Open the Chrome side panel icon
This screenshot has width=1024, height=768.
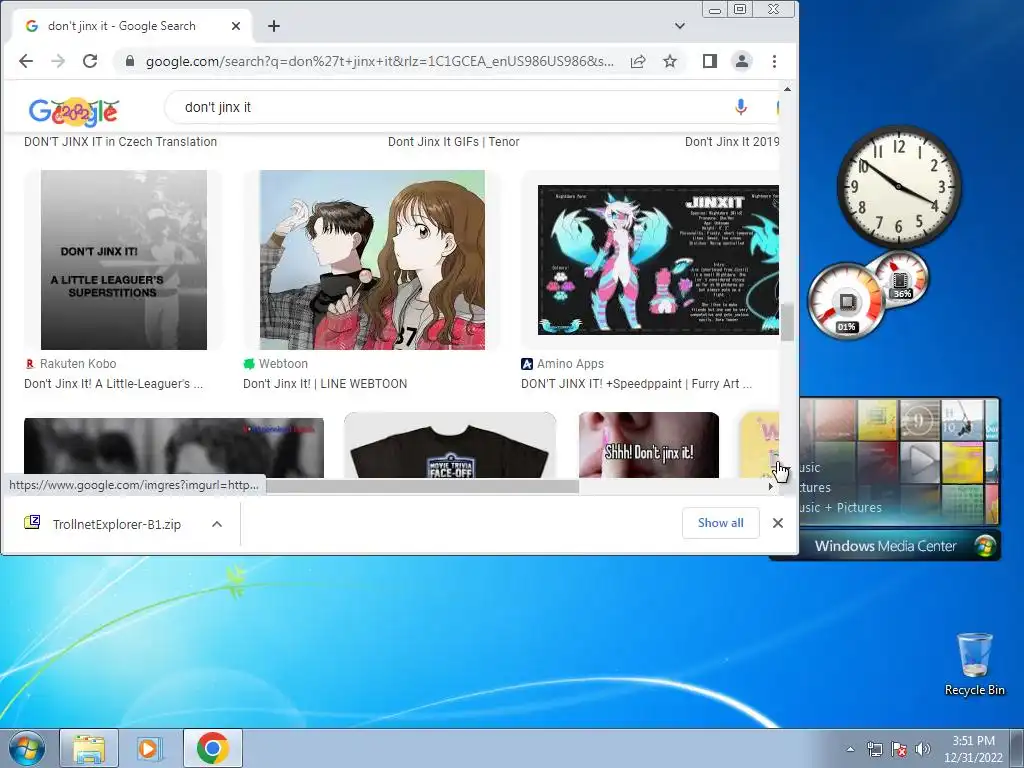(710, 61)
